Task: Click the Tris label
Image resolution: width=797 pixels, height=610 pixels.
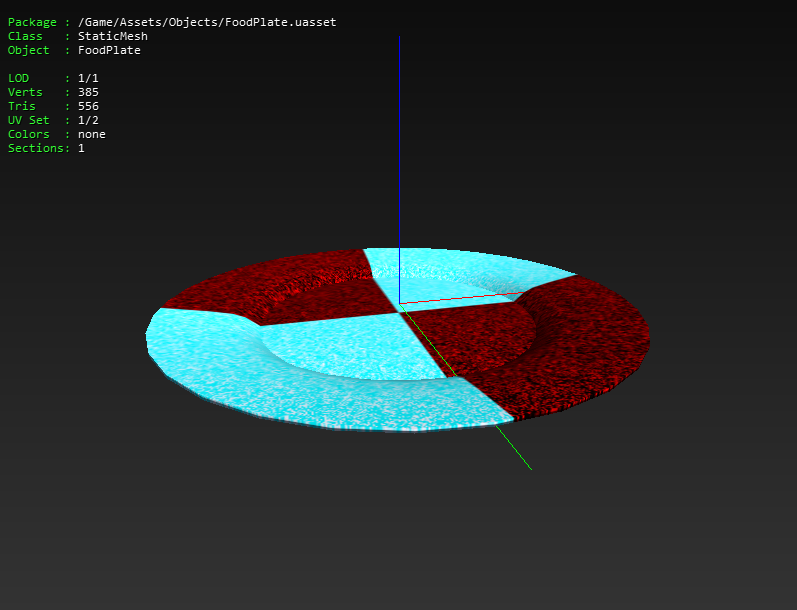Action: tap(21, 106)
